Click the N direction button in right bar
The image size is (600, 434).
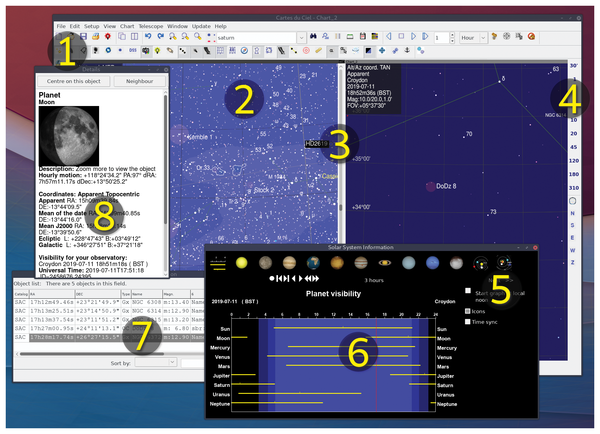point(572,213)
